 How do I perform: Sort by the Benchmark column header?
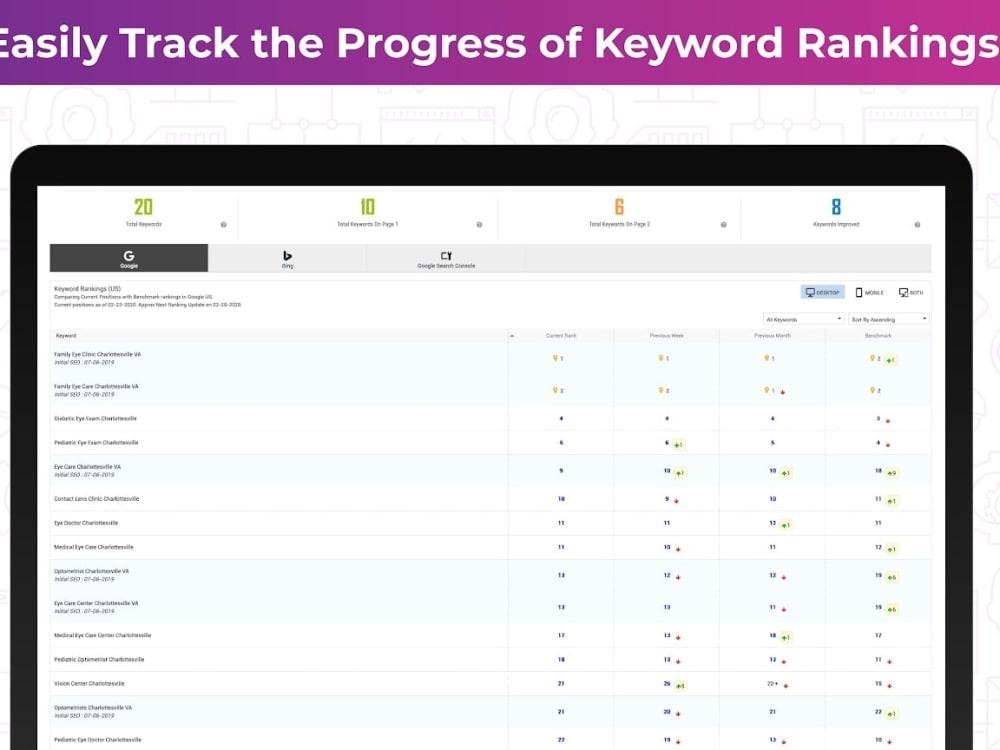point(878,335)
